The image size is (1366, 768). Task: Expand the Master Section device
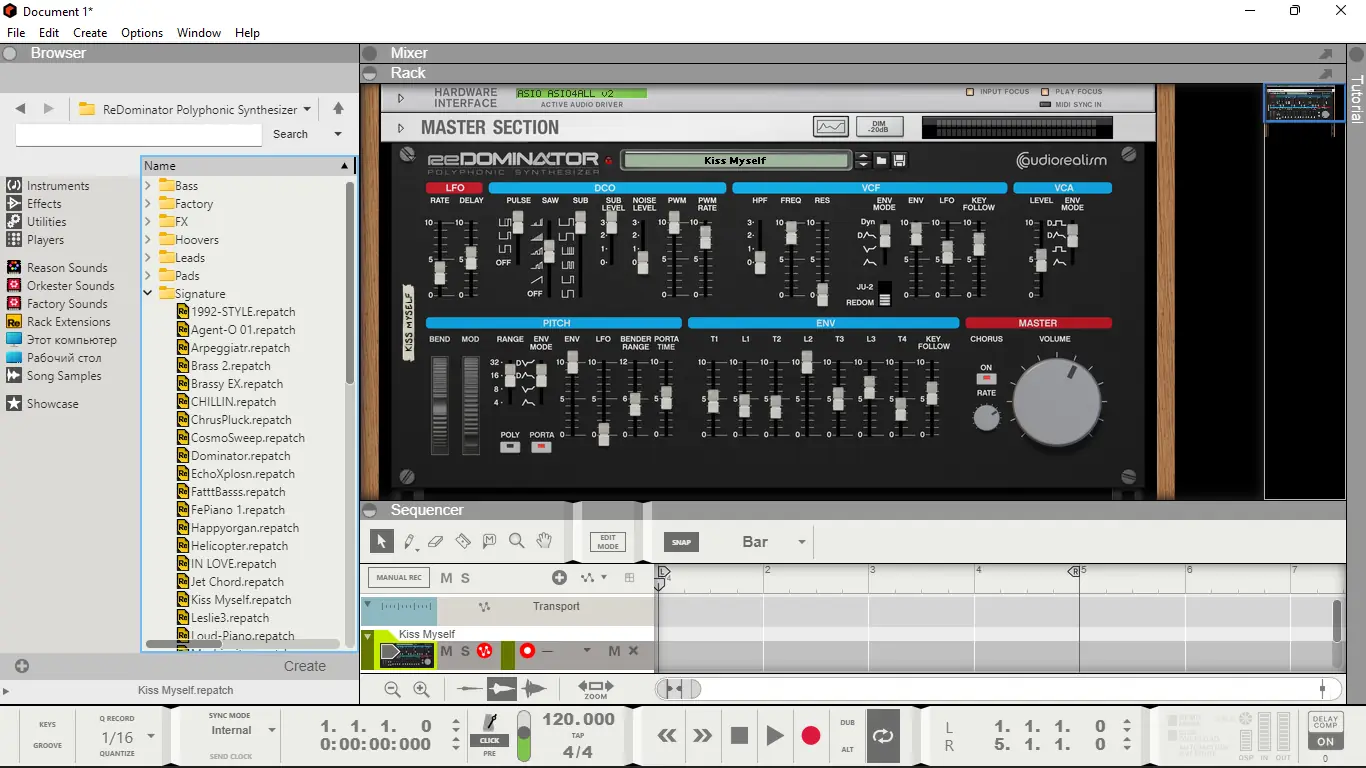click(401, 128)
